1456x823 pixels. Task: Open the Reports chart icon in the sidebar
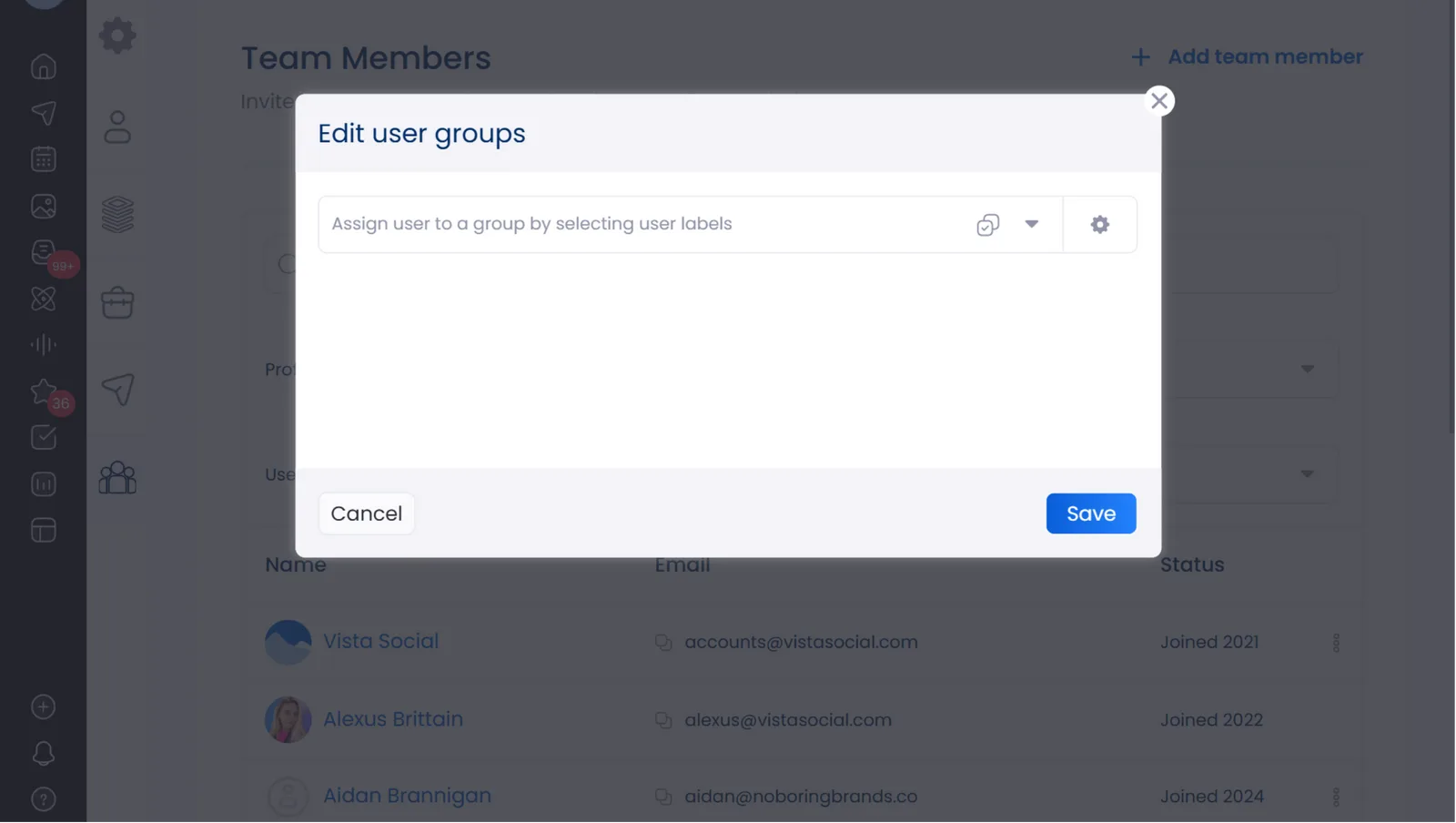pyautogui.click(x=44, y=484)
